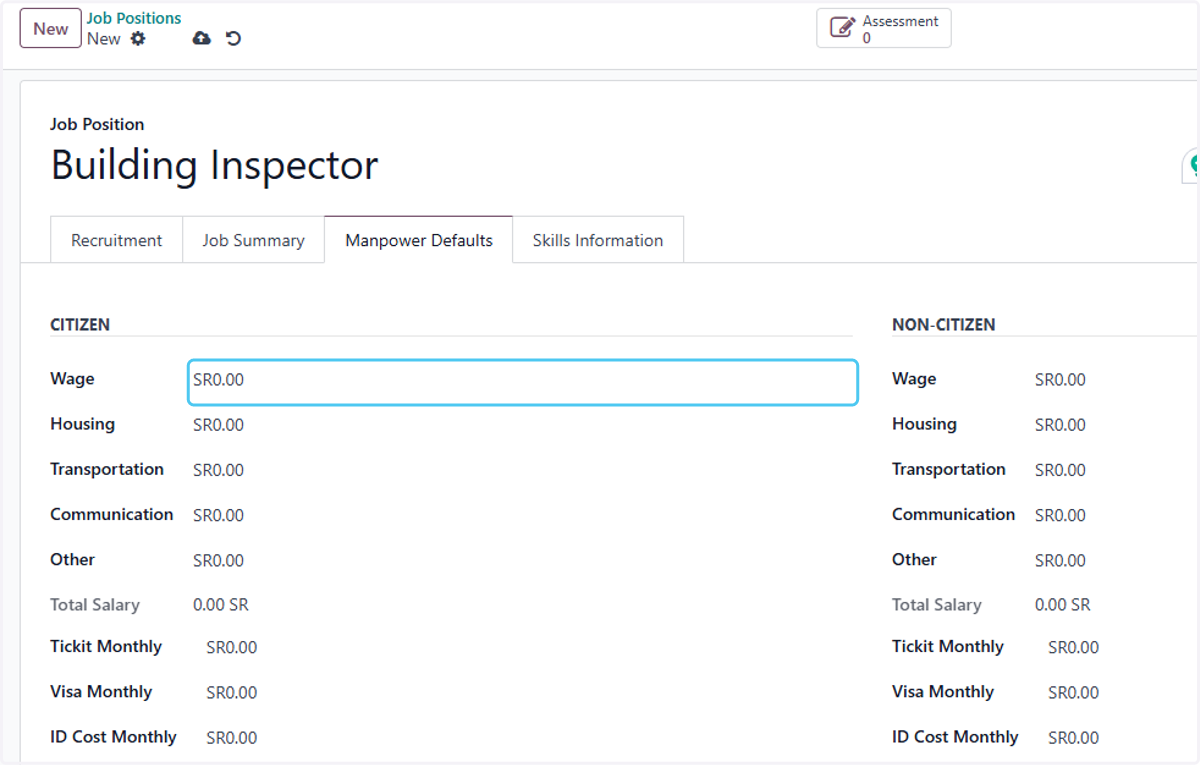Click the Citizen Total Salary value
The image size is (1200, 765).
click(221, 605)
